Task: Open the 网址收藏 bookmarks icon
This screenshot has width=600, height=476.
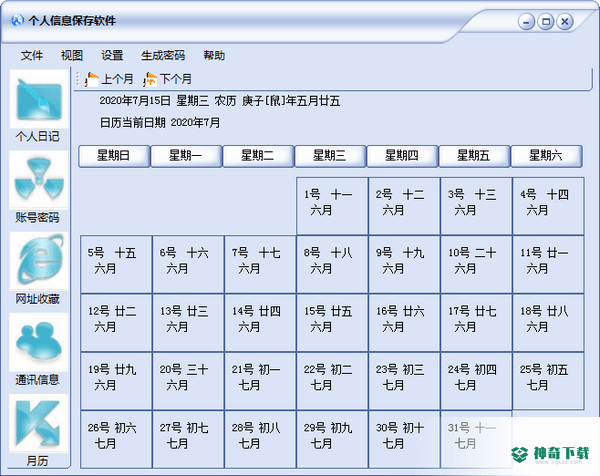Action: 39,261
